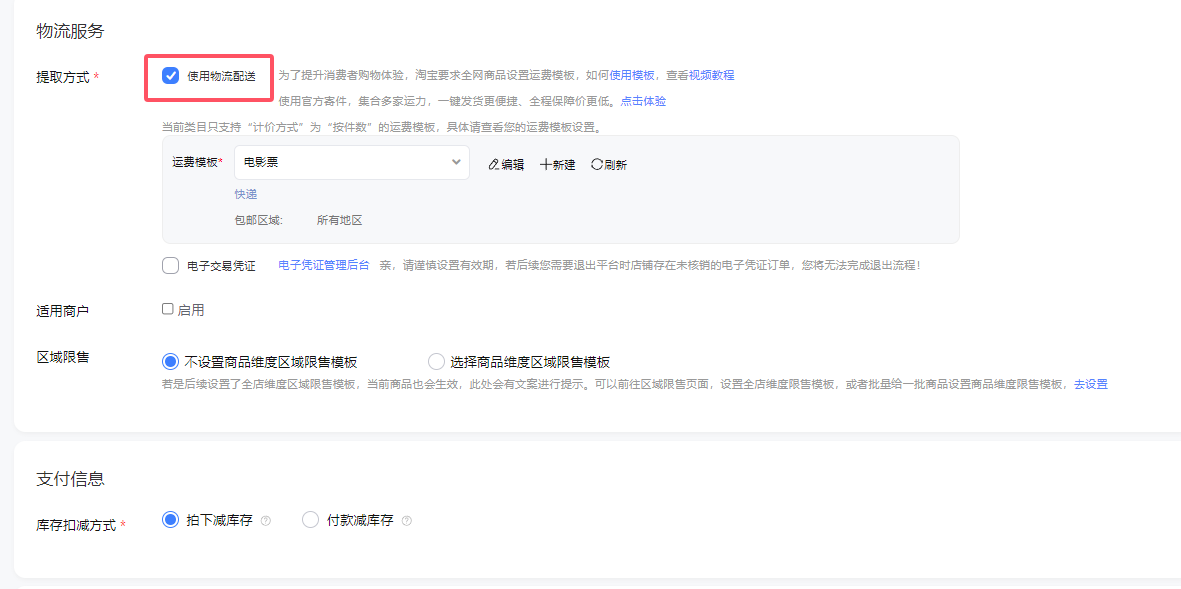1181x589 pixels.
Task: Enable the 适用商户 启用 checkbox
Action: click(x=168, y=309)
